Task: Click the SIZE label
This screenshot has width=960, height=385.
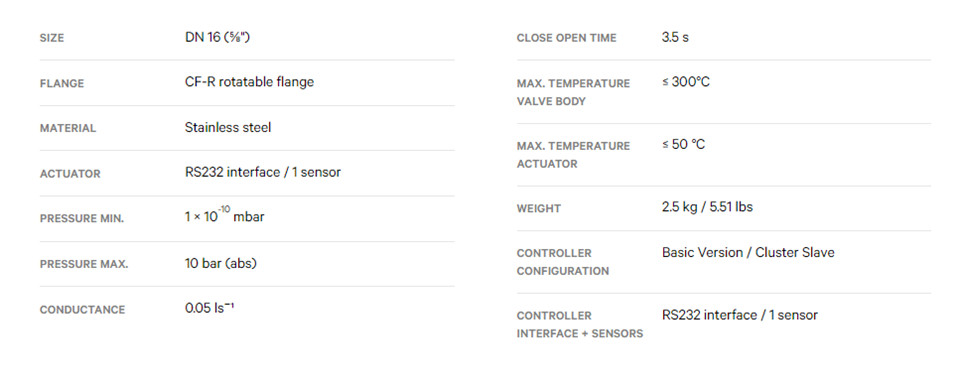Action: click(x=51, y=38)
